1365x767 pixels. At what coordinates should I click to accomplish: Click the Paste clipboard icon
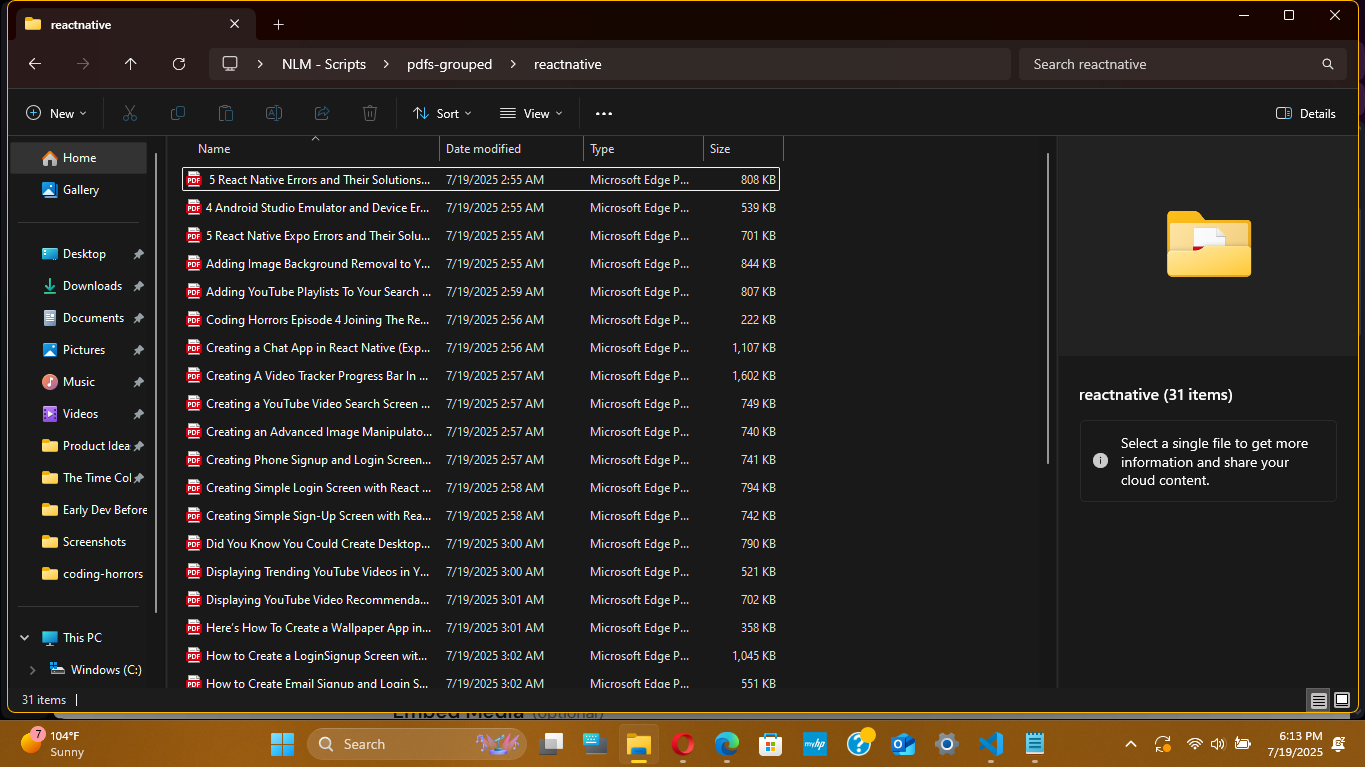coord(225,113)
